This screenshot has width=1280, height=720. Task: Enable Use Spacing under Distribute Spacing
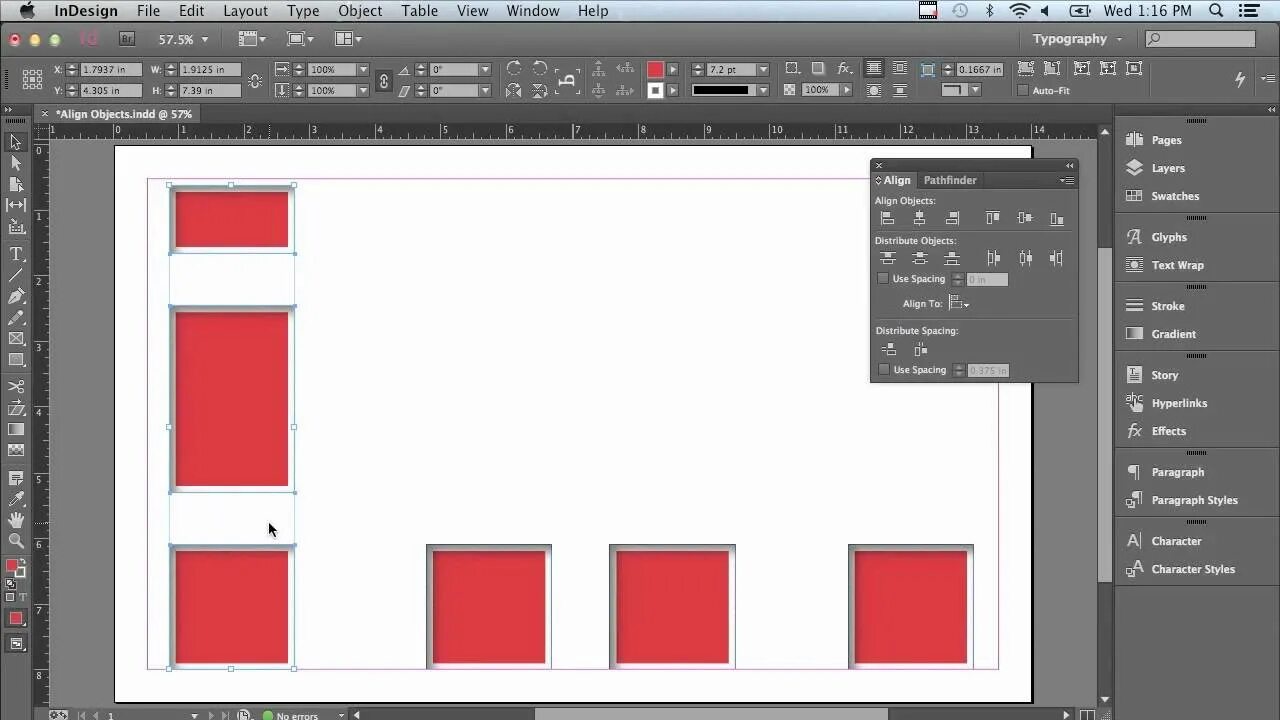(884, 370)
